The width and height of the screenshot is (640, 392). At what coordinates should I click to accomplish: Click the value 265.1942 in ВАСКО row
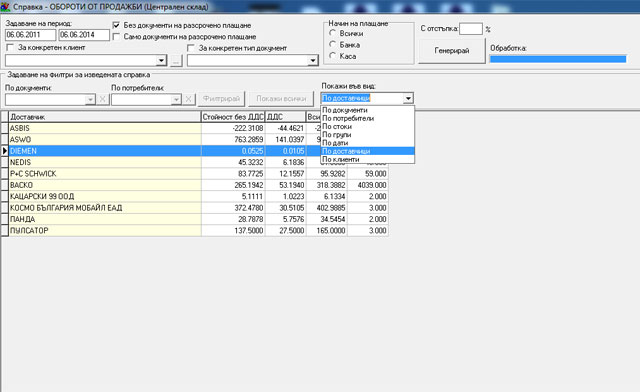(249, 185)
